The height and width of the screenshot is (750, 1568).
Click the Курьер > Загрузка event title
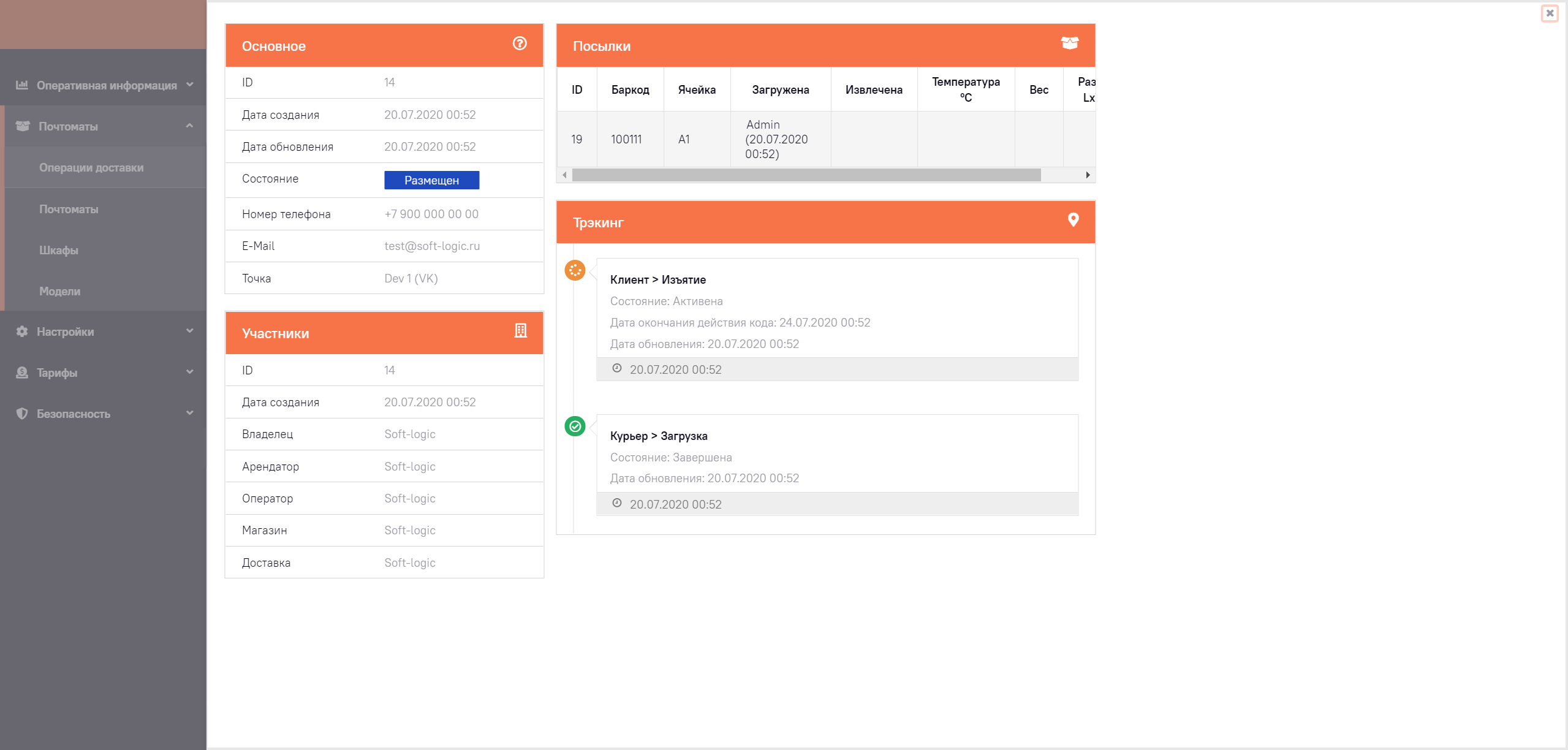pyautogui.click(x=659, y=436)
